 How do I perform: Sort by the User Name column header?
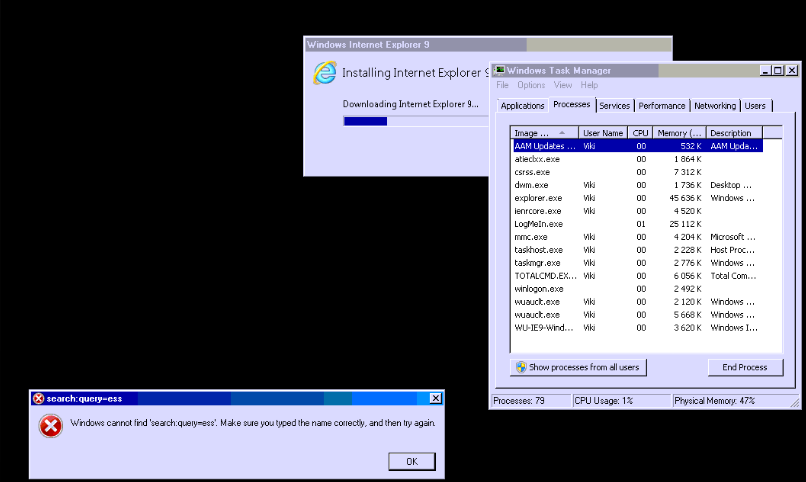tap(603, 133)
